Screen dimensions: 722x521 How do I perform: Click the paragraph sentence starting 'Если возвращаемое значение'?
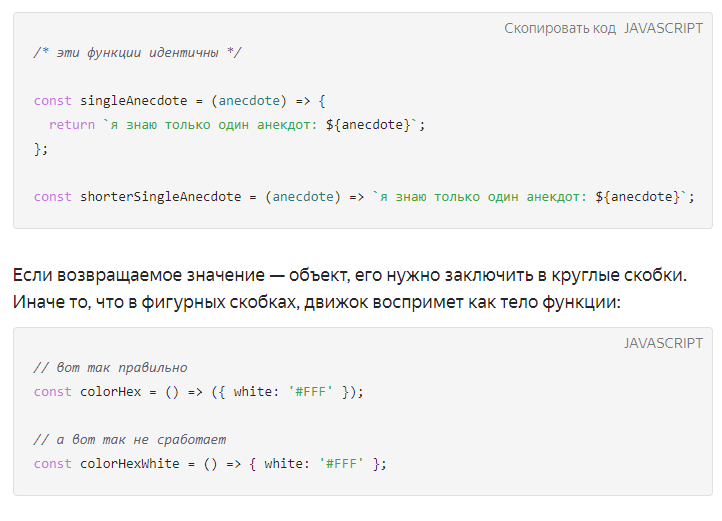[x=349, y=275]
